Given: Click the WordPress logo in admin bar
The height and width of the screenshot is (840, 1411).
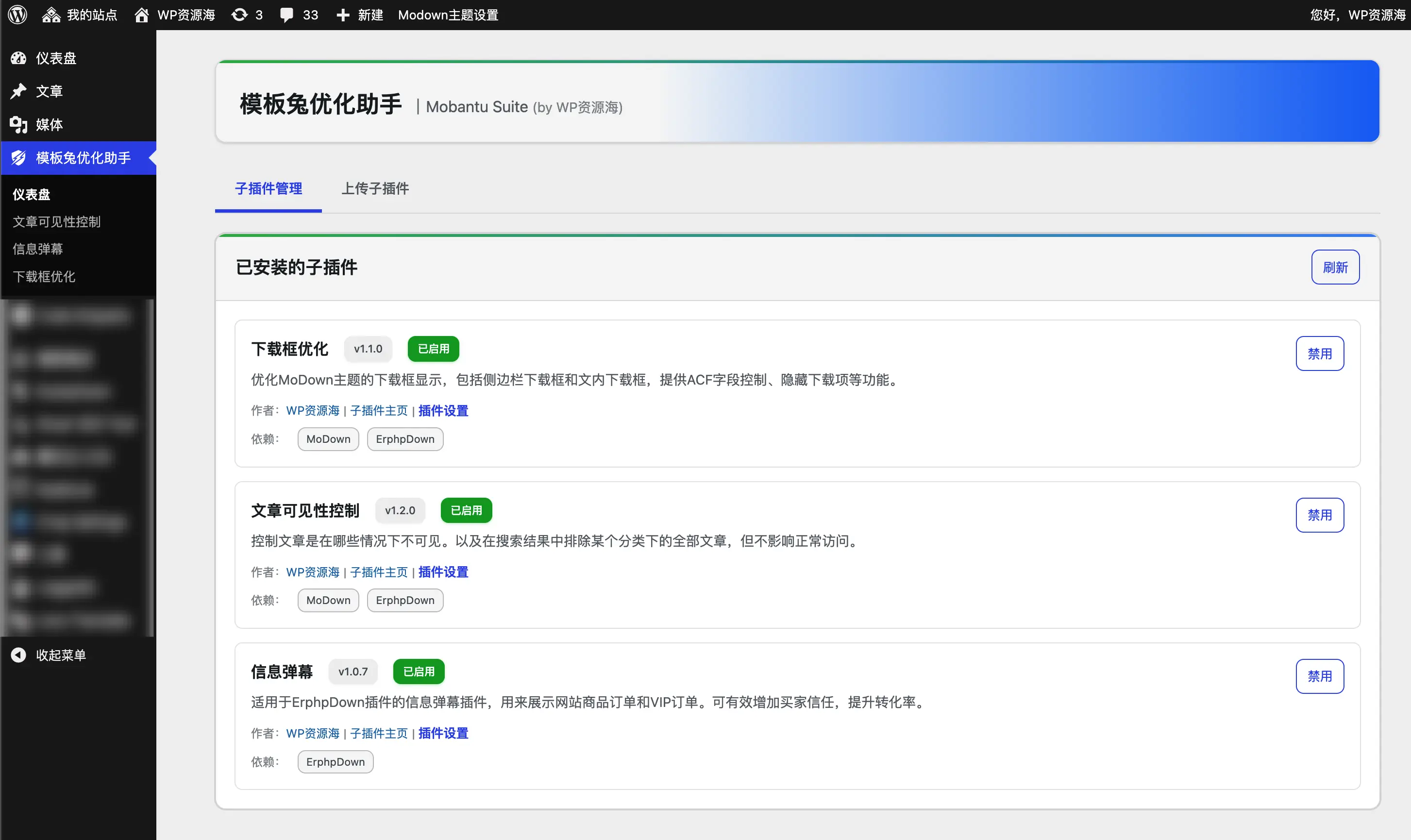Looking at the screenshot, I should click(x=17, y=14).
